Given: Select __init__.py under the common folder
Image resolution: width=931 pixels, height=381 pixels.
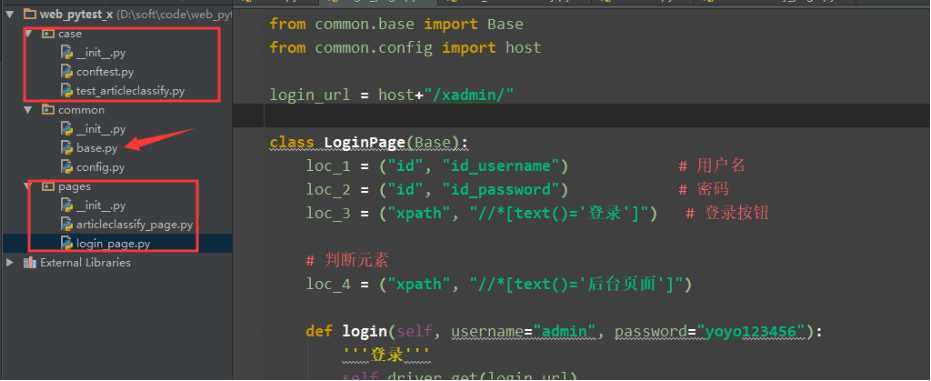Looking at the screenshot, I should click(101, 129).
